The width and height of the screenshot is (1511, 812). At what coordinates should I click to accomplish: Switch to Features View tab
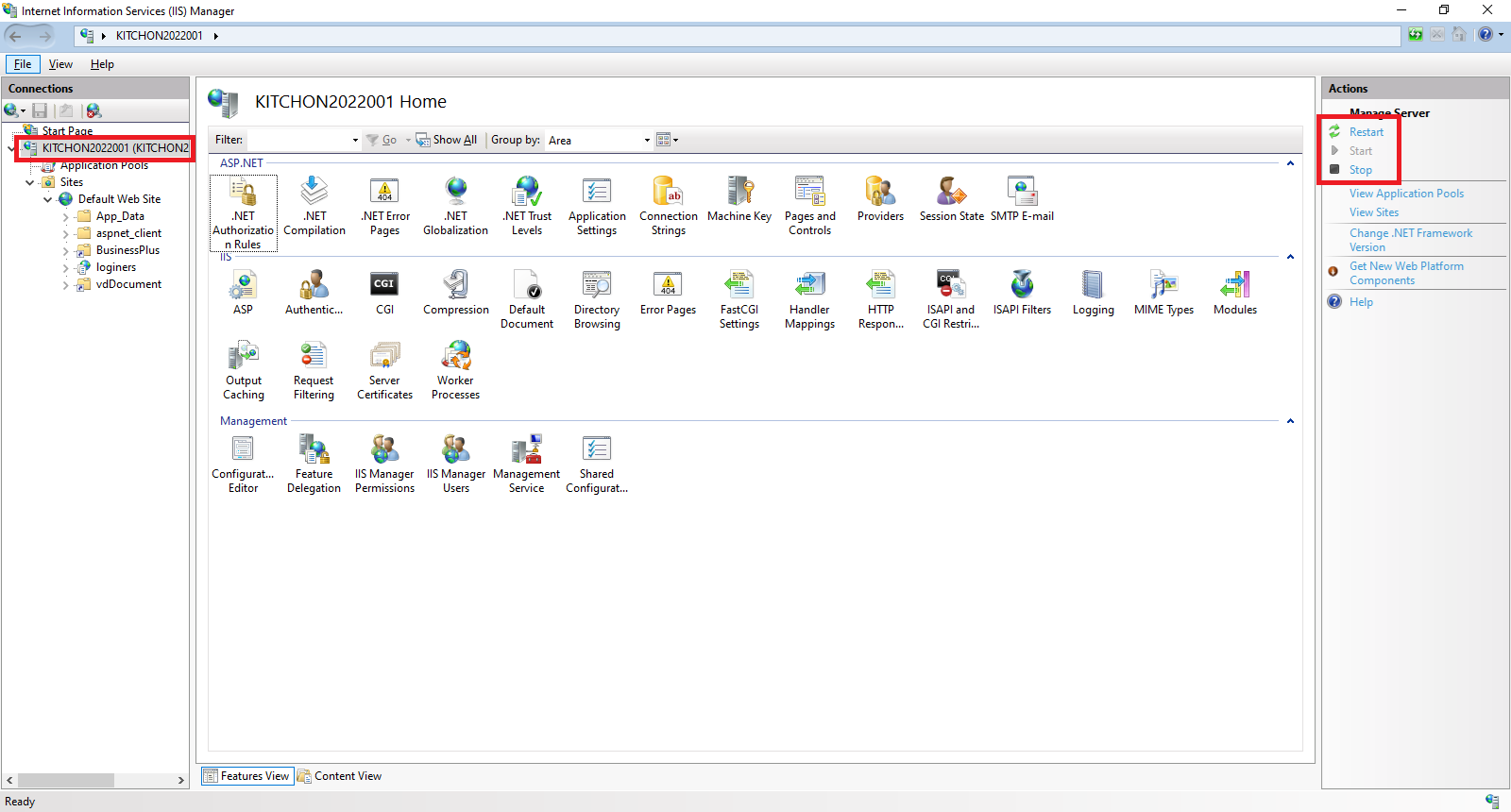[x=247, y=776]
